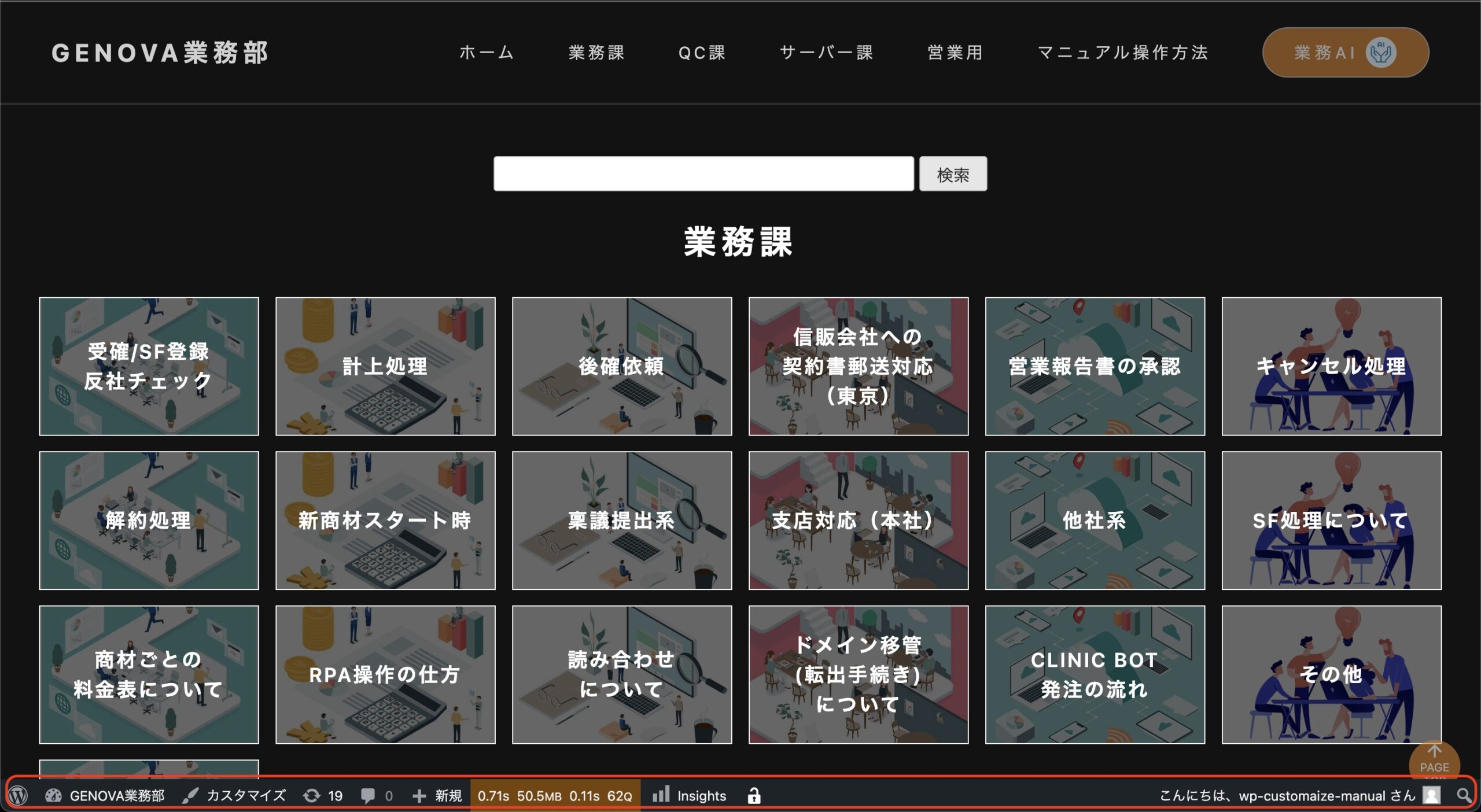Viewport: 1481px width, 812px height.
Task: Open GENOVA業務部 dashboard icon in admin bar
Action: 54,796
